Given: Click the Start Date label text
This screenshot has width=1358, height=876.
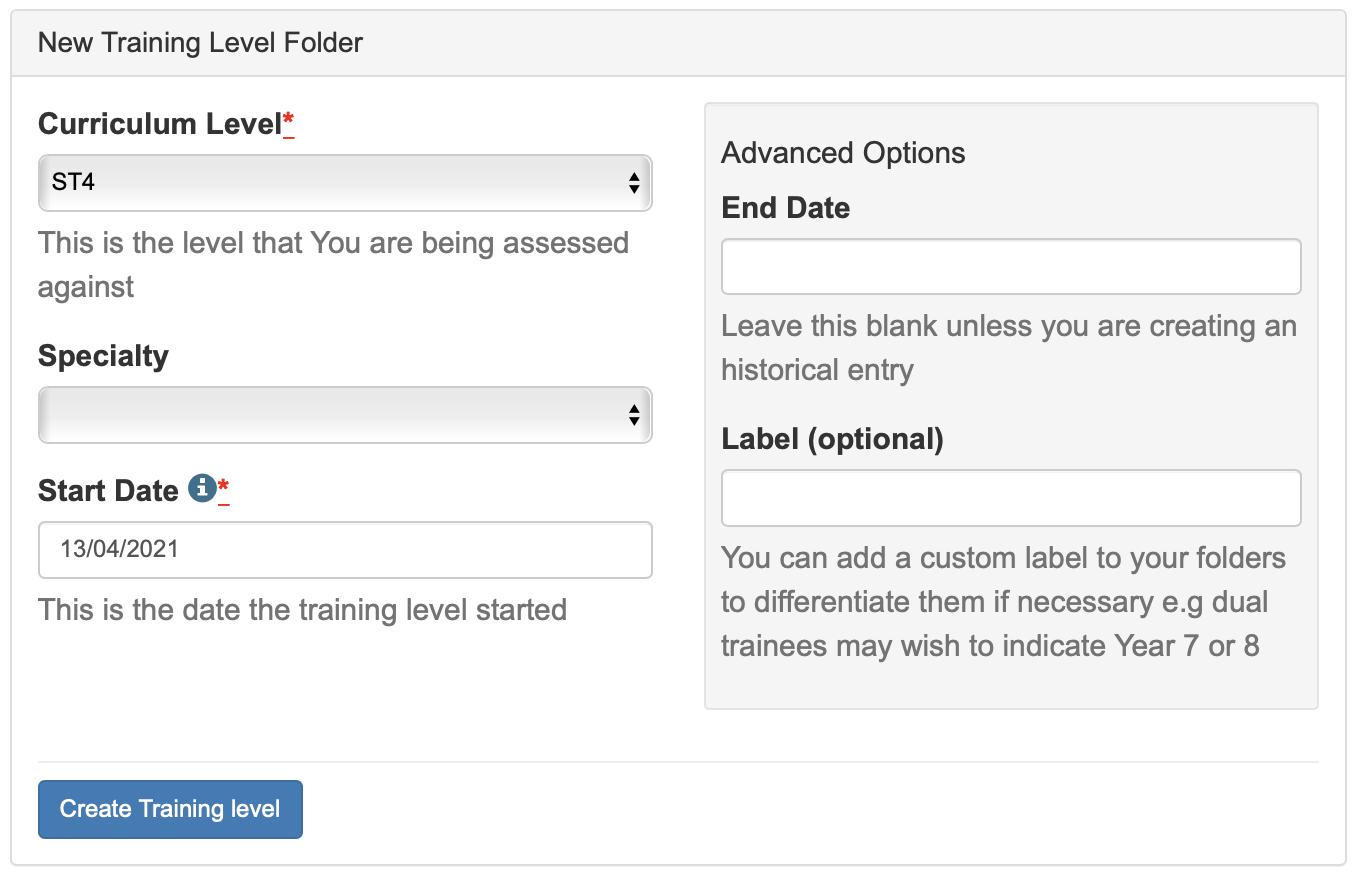Looking at the screenshot, I should tap(108, 491).
